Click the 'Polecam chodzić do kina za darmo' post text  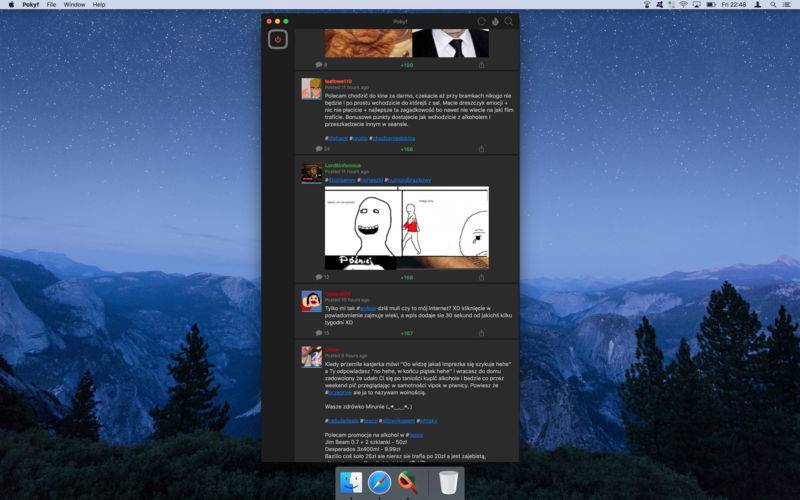click(419, 110)
